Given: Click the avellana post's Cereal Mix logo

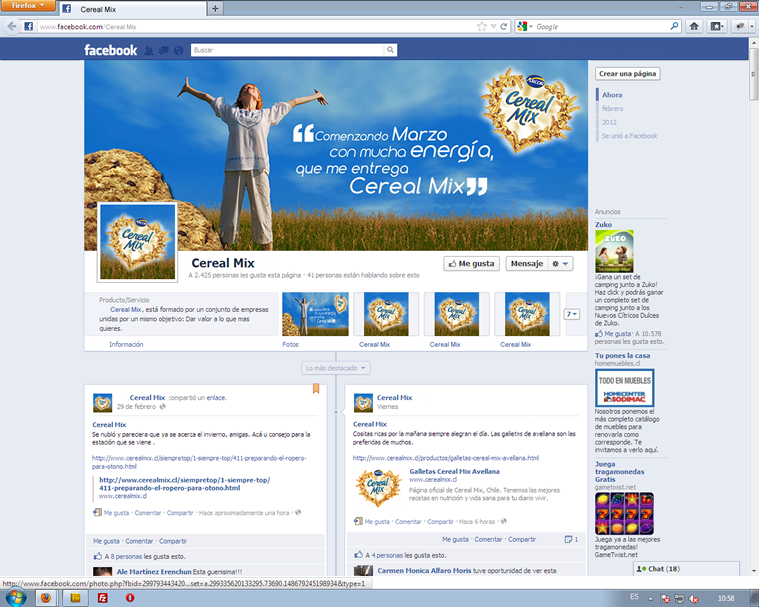Looking at the screenshot, I should coord(379,488).
